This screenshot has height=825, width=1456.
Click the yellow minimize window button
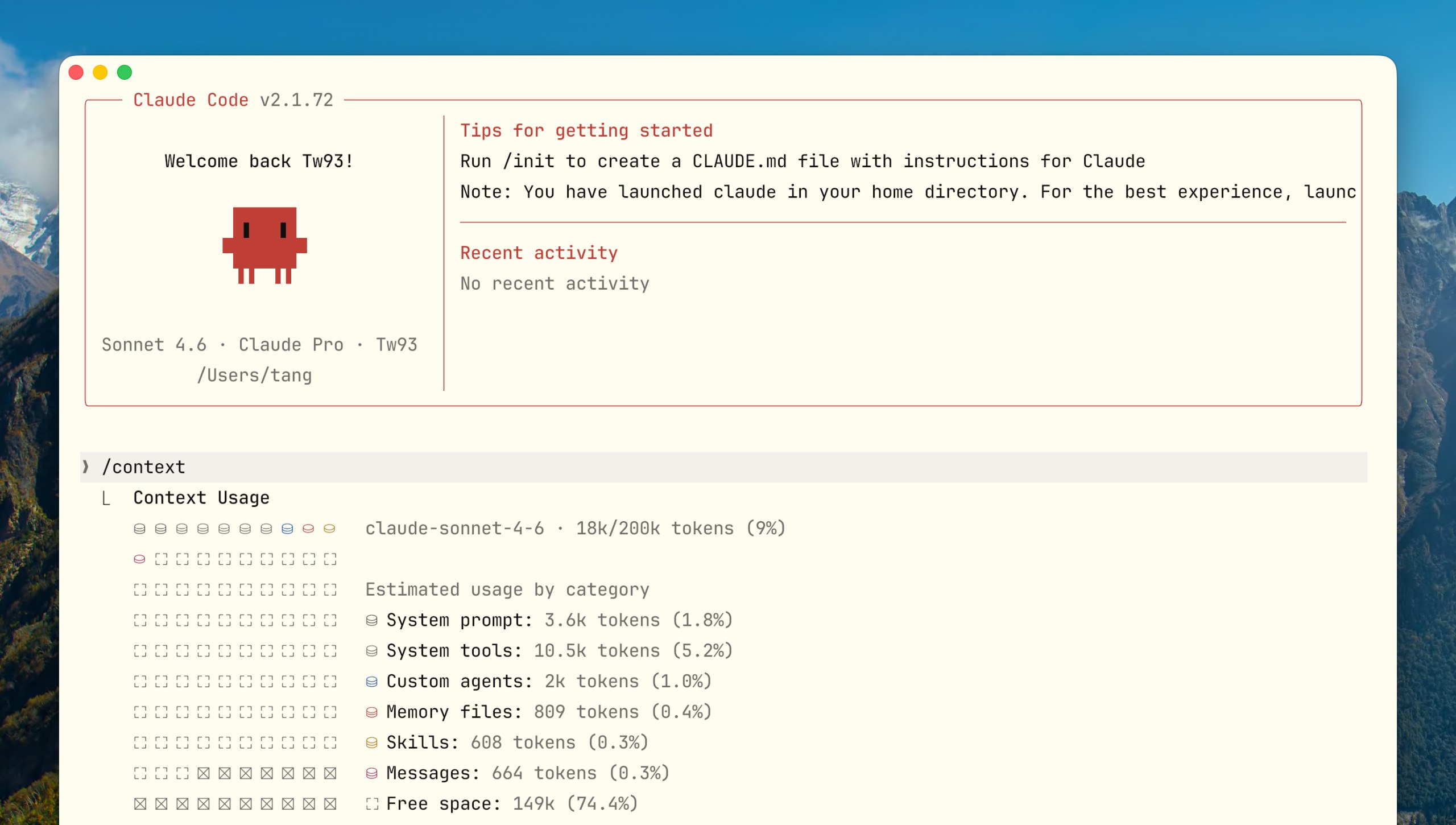(100, 72)
